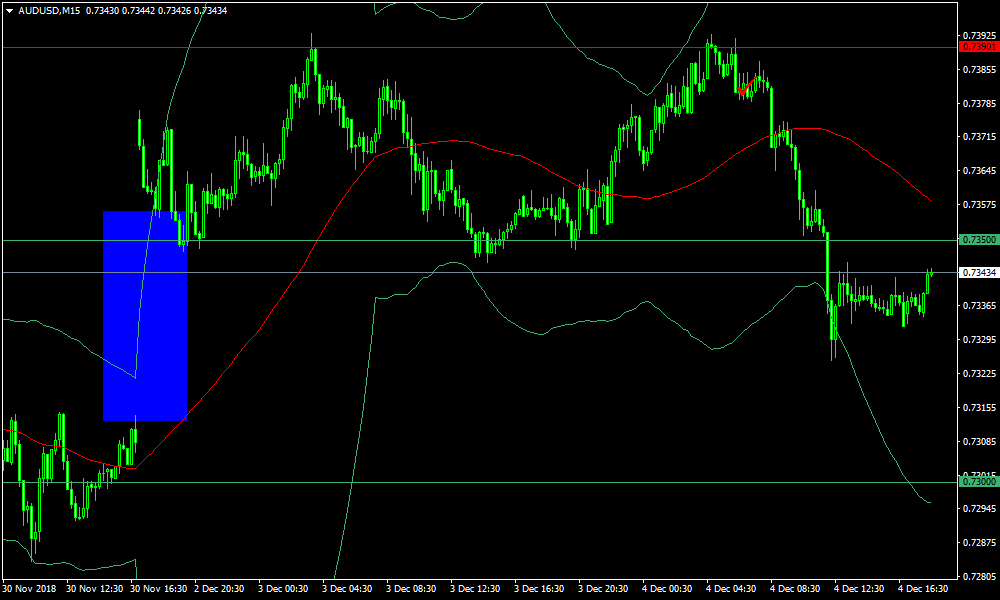Image resolution: width=1000 pixels, height=600 pixels.
Task: Select the green horizontal line at 0.73500
Action: [478, 240]
